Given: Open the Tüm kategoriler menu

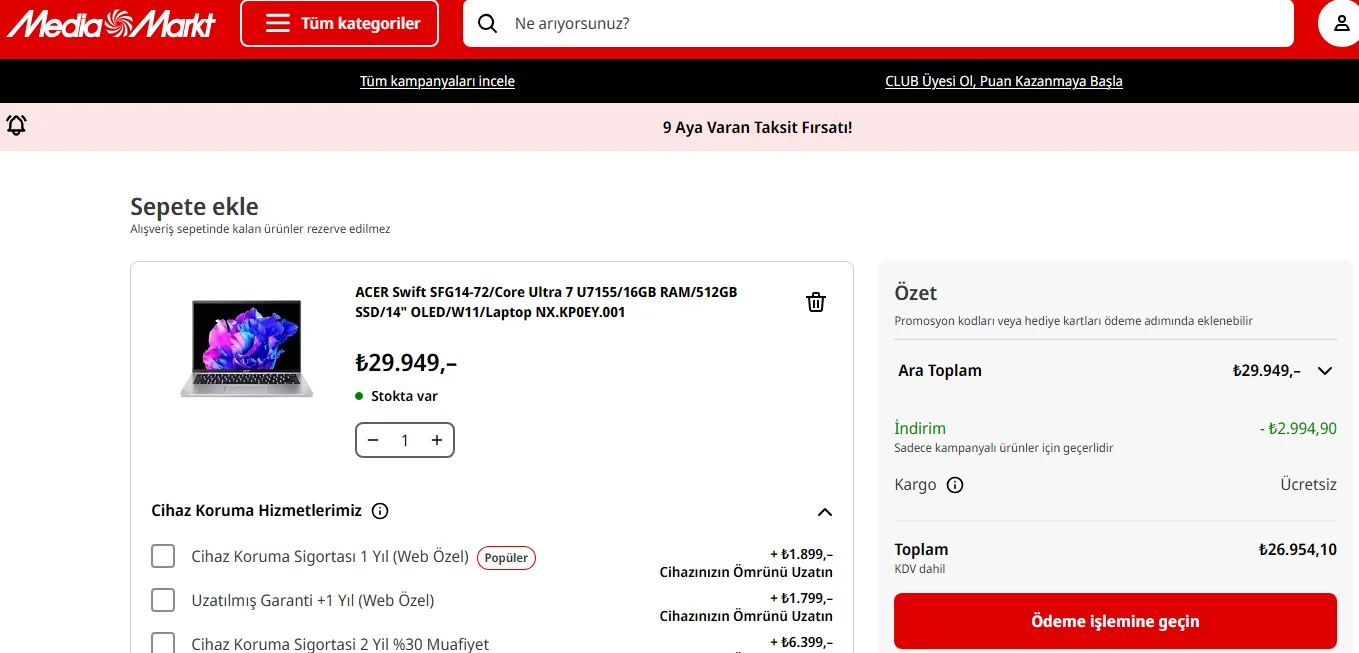Looking at the screenshot, I should (339, 23).
